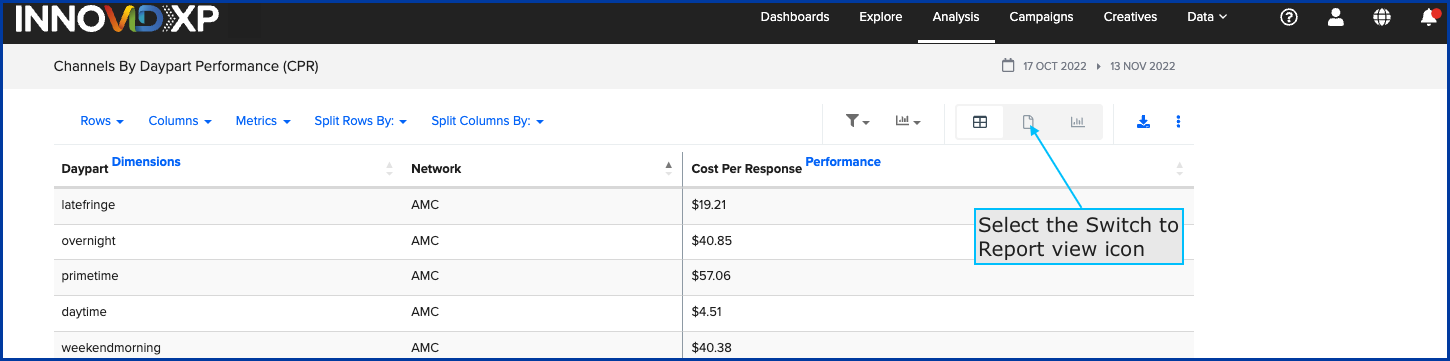Expand the Rows dropdown

pyautogui.click(x=102, y=121)
